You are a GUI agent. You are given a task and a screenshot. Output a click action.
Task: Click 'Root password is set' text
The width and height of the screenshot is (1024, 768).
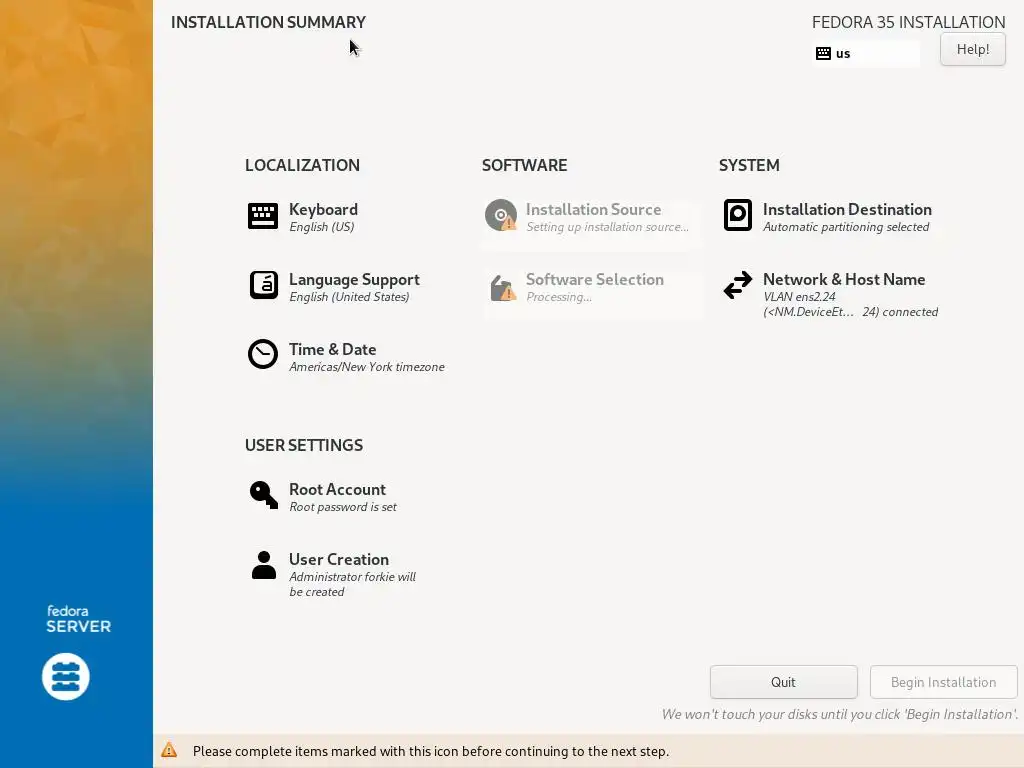click(343, 507)
